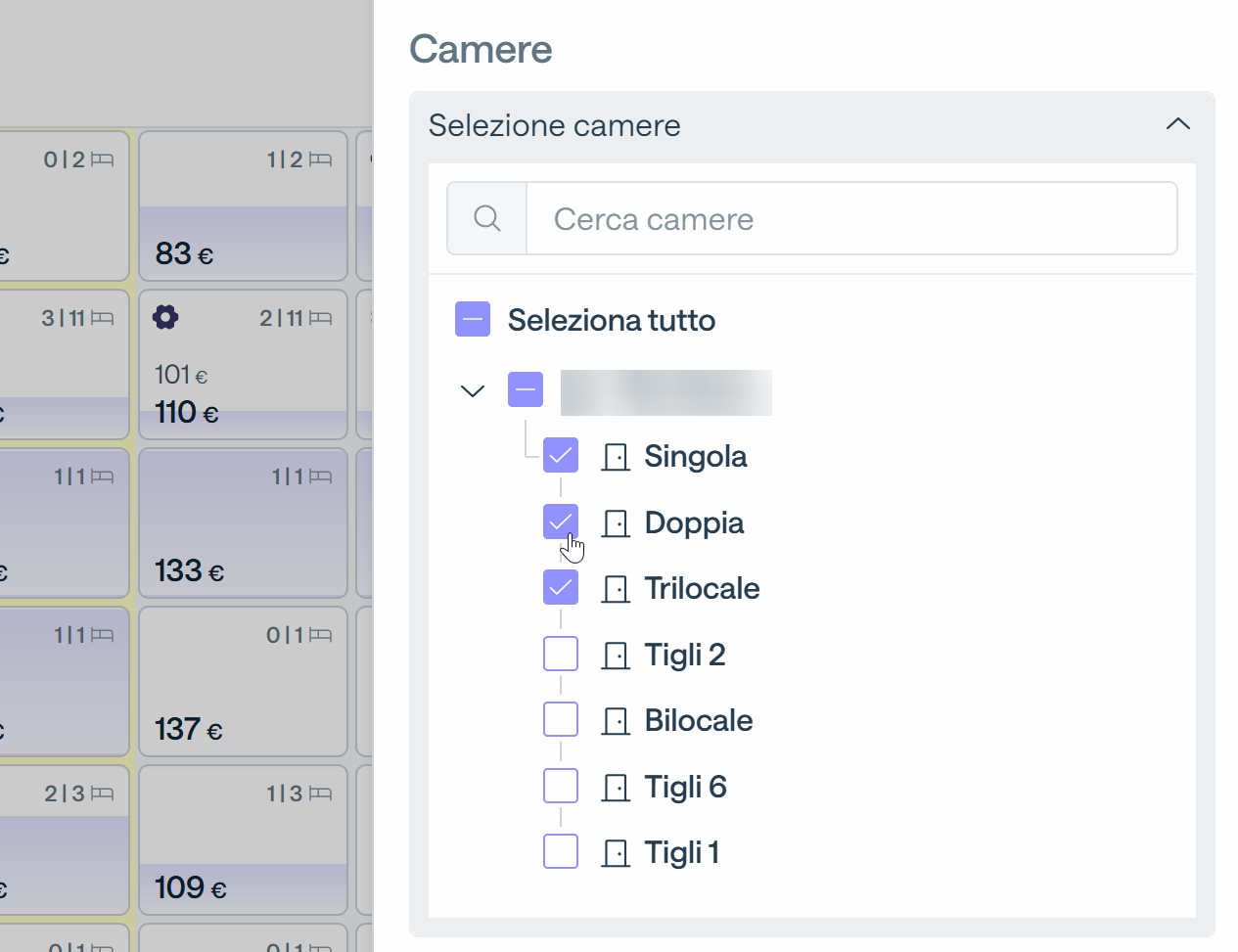This screenshot has height=952, width=1238.
Task: Click the door icon next to Tigli 6
Action: pos(616,788)
